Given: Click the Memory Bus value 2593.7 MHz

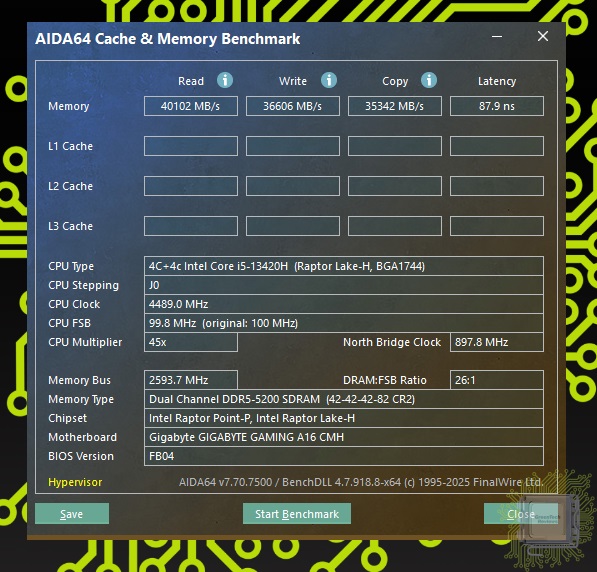Looking at the screenshot, I should [x=191, y=380].
